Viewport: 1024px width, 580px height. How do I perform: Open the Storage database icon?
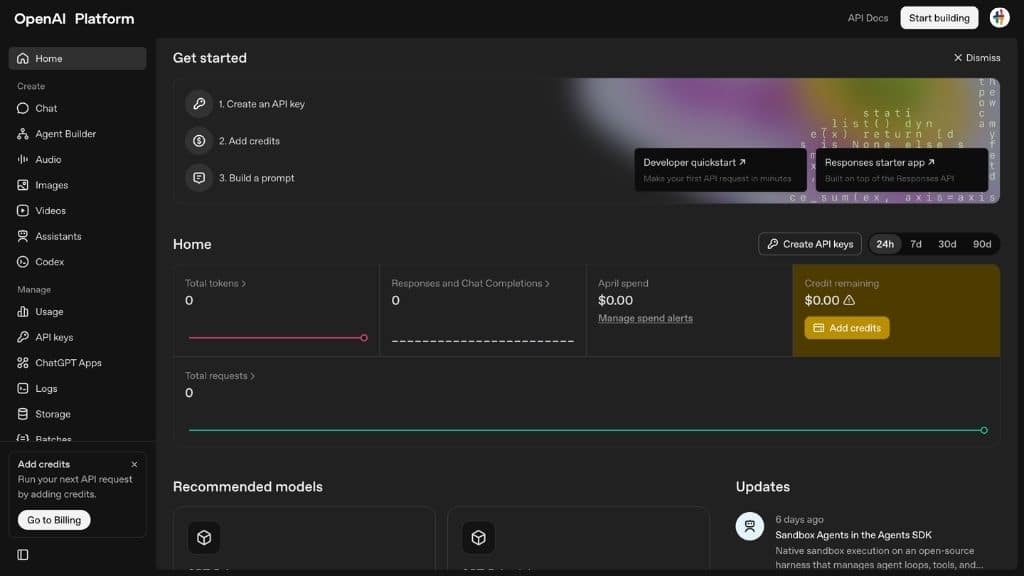(23, 413)
